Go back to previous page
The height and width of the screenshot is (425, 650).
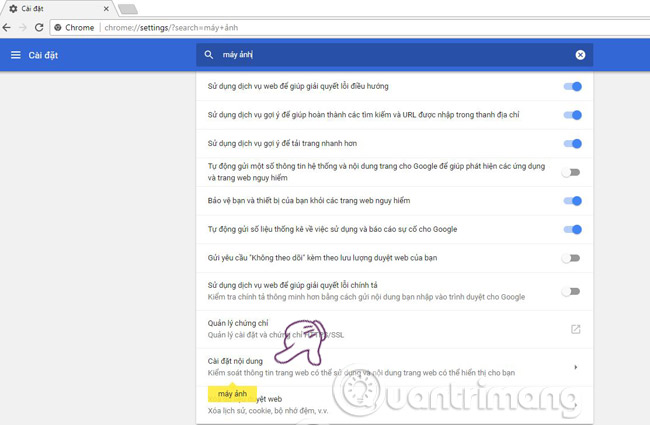click(7, 27)
